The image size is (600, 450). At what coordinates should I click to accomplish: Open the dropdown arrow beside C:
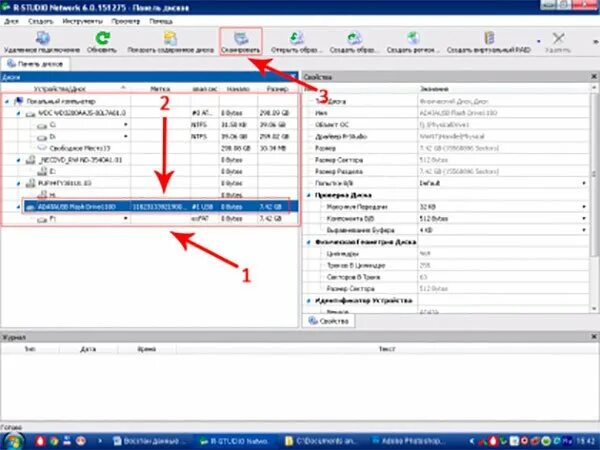[126, 125]
